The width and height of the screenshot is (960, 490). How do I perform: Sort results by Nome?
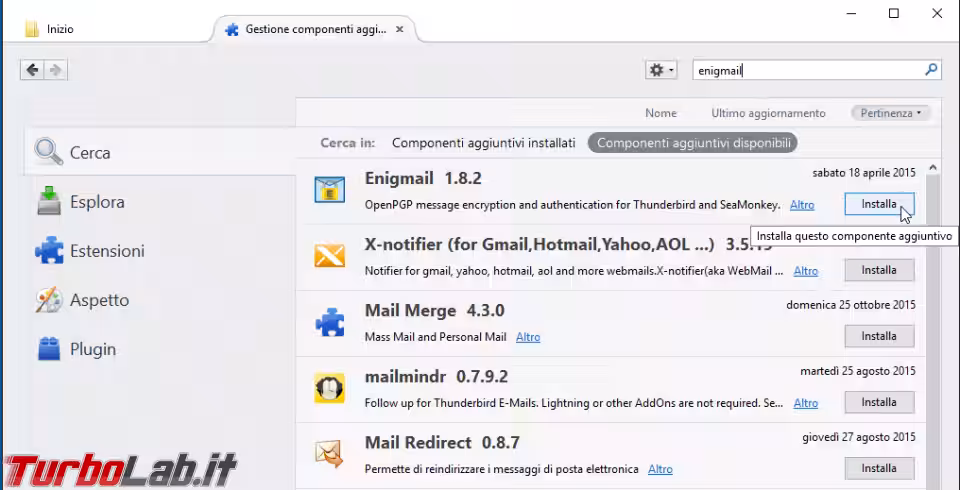pyautogui.click(x=661, y=113)
